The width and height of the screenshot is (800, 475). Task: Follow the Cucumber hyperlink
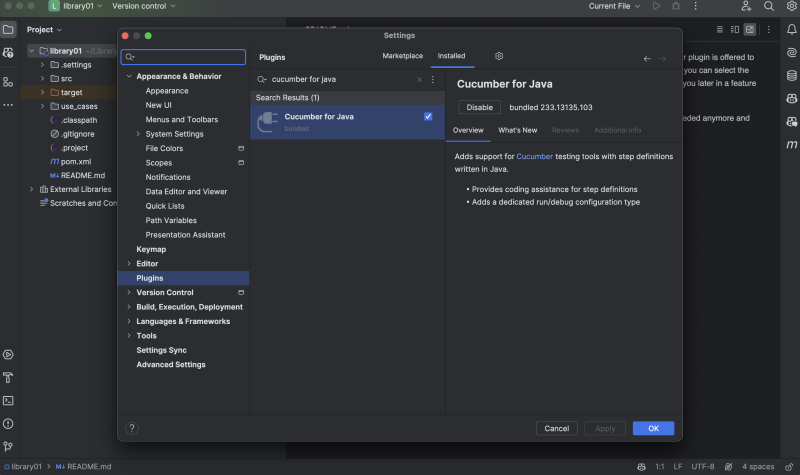pyautogui.click(x=534, y=157)
